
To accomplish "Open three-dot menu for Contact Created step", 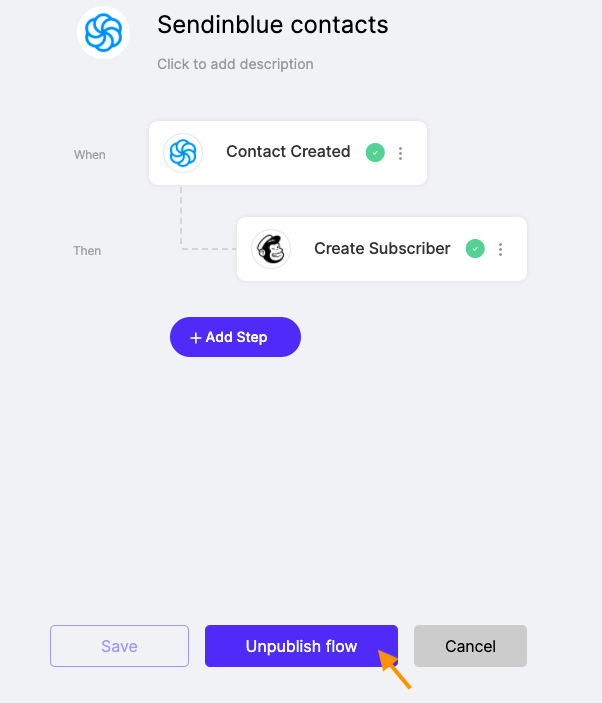I will (400, 153).
